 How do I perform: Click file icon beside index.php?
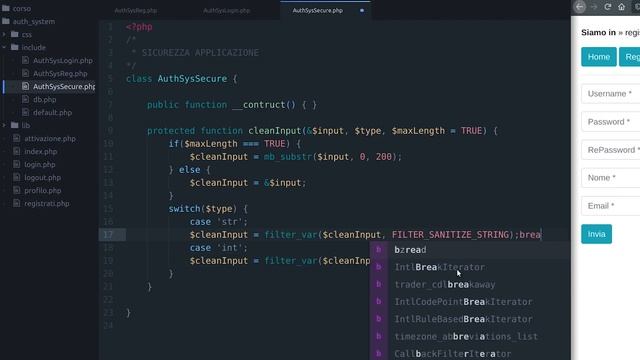click(x=16, y=151)
